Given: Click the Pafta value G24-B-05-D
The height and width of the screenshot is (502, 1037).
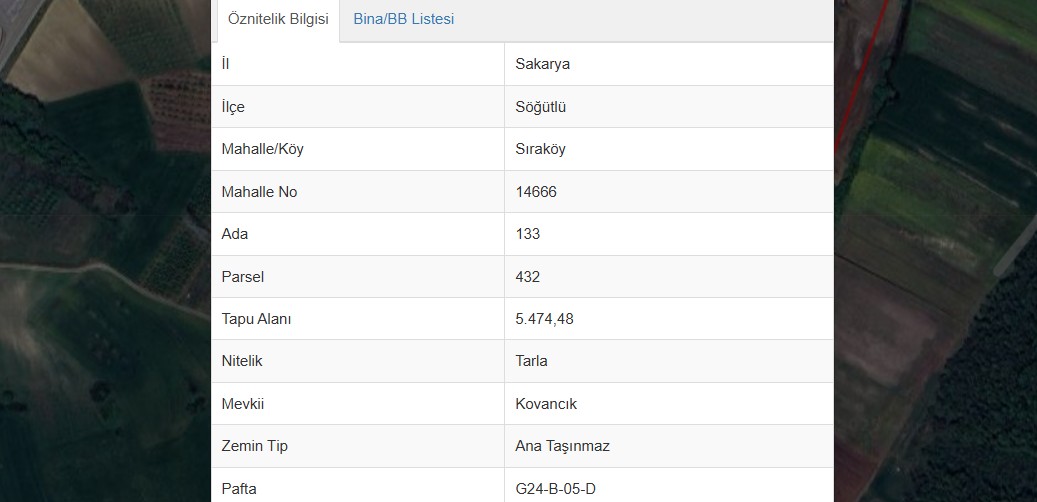Looking at the screenshot, I should (x=556, y=489).
